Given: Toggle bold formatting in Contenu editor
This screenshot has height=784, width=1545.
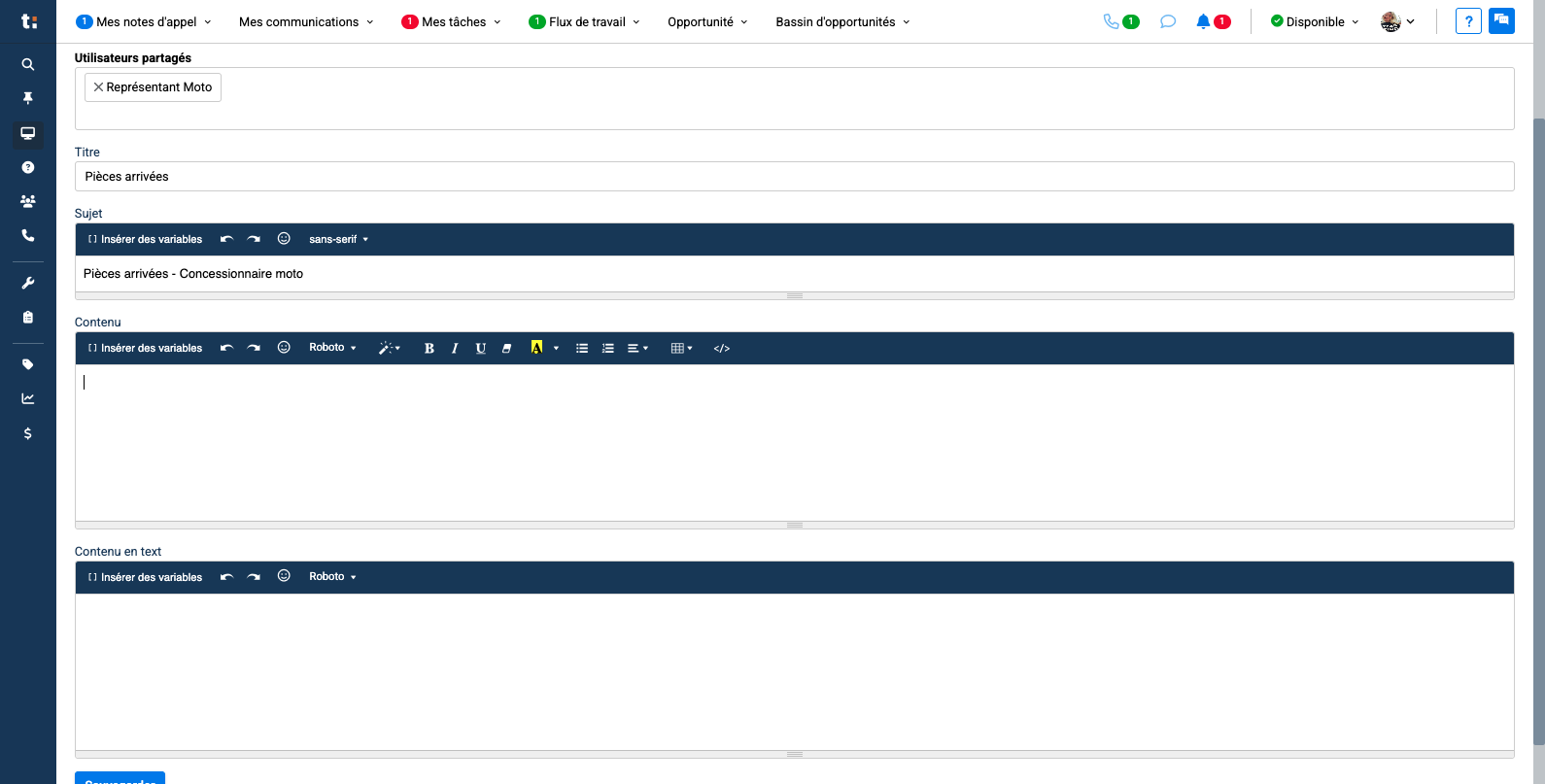Looking at the screenshot, I should coord(429,348).
